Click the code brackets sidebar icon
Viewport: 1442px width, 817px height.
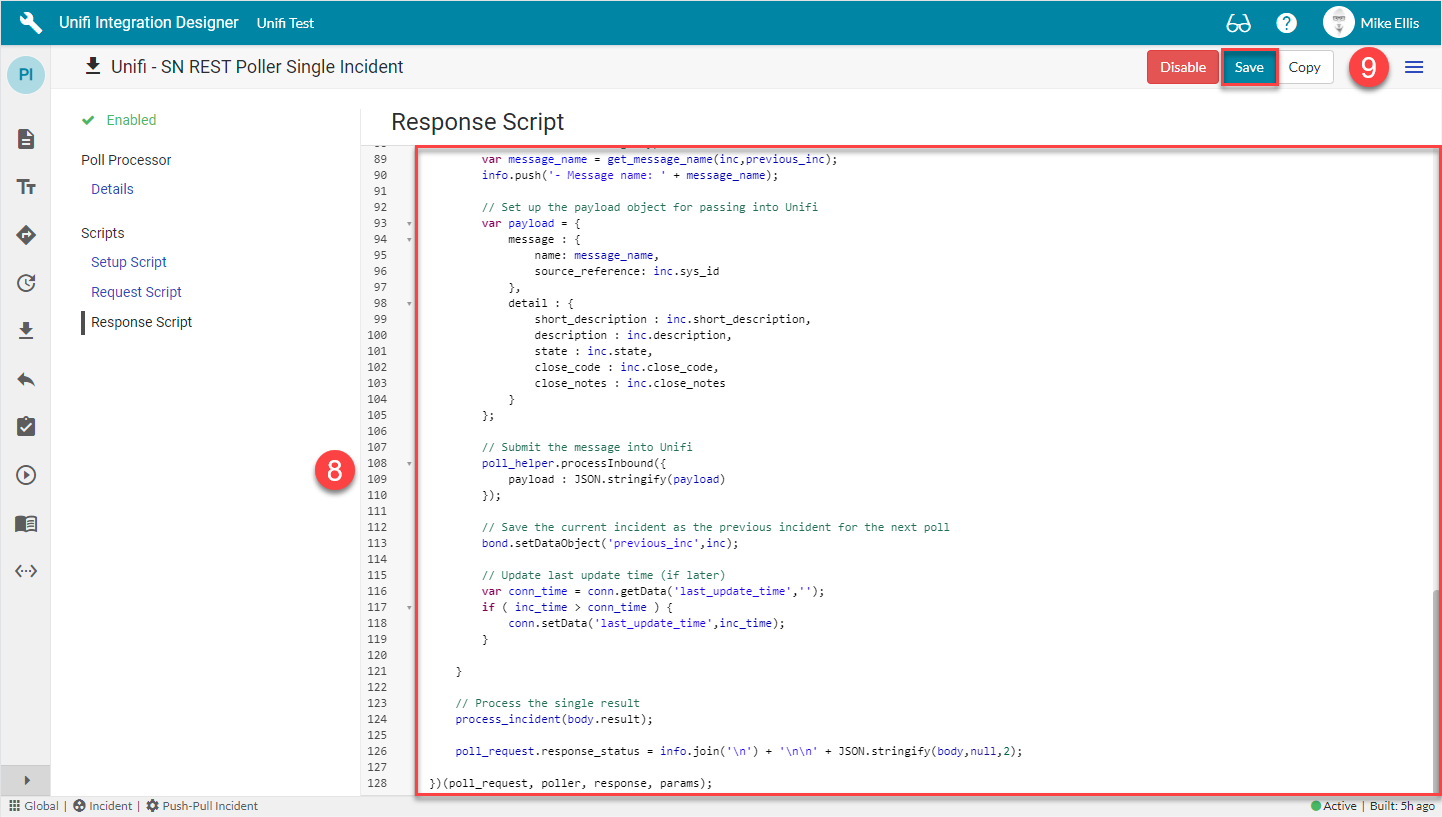pyautogui.click(x=26, y=571)
